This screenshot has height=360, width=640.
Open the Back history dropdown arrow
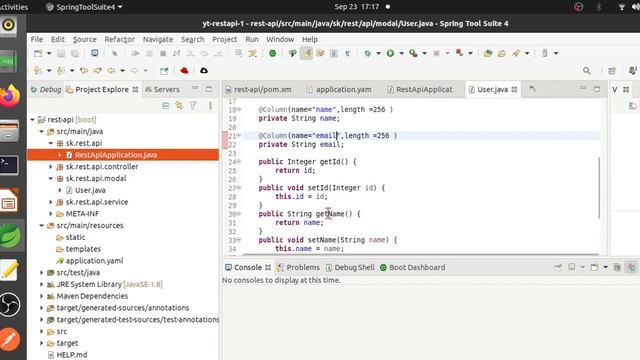[122, 71]
